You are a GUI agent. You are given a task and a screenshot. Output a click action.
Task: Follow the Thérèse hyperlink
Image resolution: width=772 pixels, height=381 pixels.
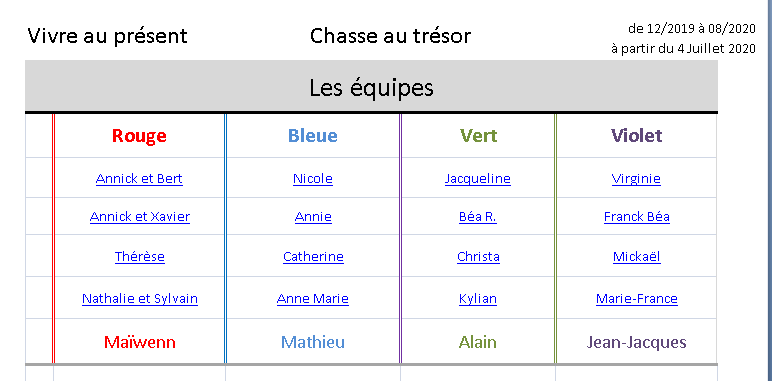(x=140, y=256)
